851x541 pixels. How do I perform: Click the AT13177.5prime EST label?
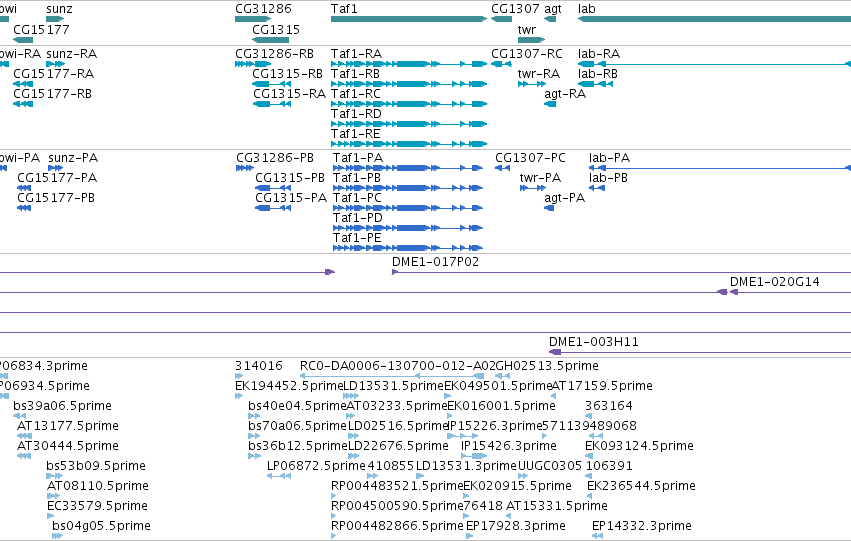coord(68,427)
